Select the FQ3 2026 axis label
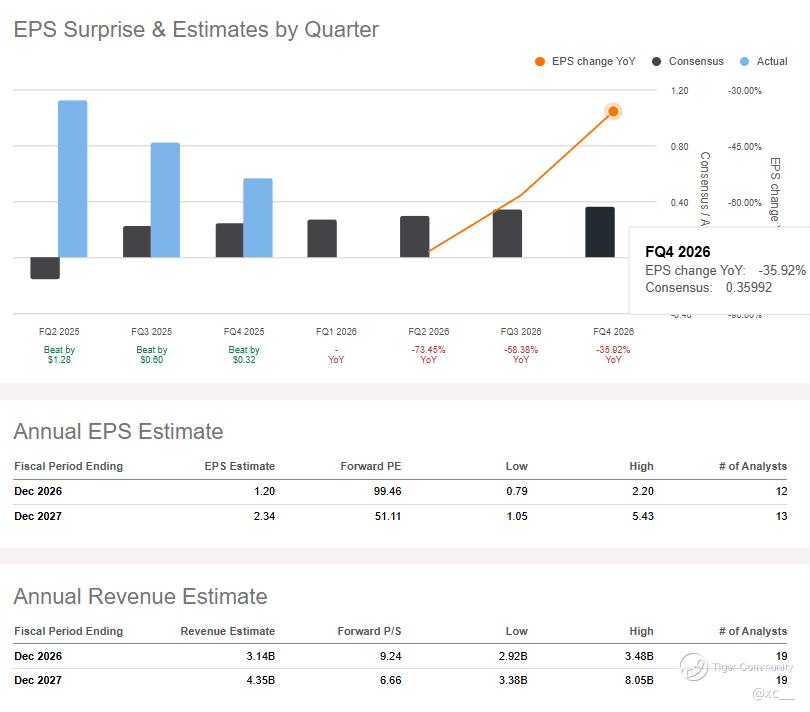The width and height of the screenshot is (810, 712). pos(521,331)
